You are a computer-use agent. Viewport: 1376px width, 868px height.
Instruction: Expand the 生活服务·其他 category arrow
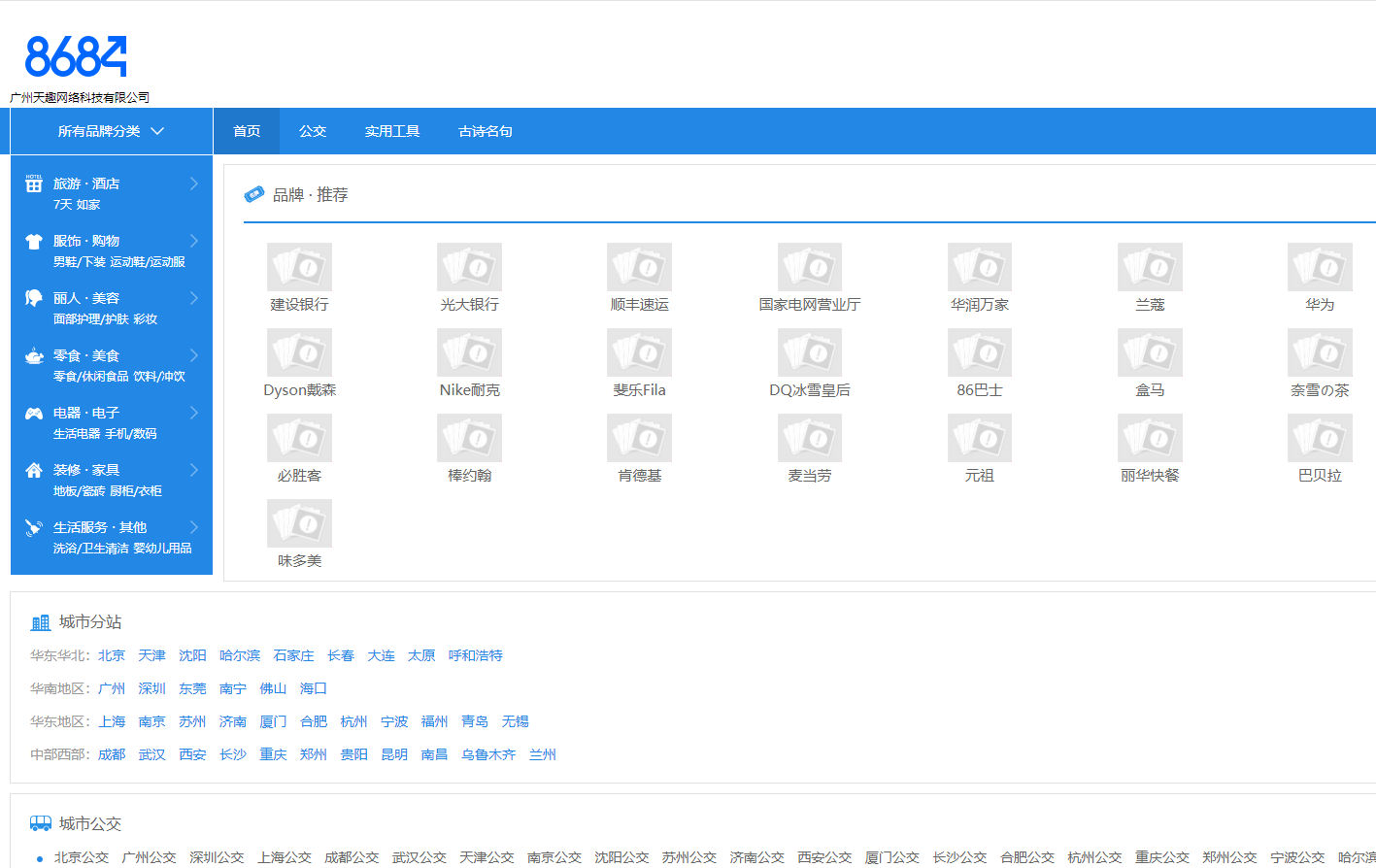click(194, 527)
